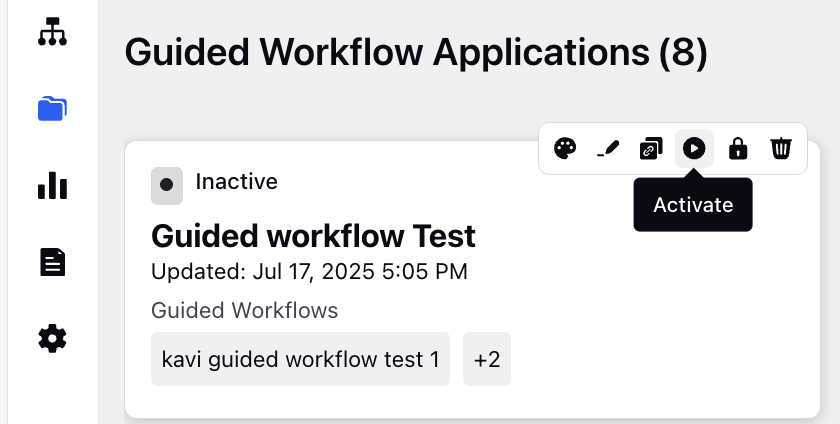
Task: Open the Guided workflow Test title
Action: 313,236
